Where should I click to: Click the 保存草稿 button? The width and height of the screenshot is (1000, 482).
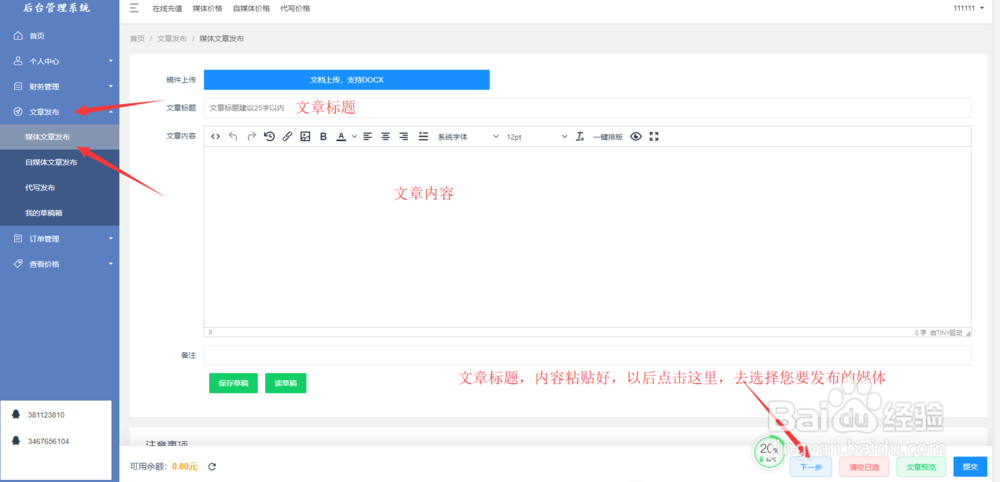233,383
